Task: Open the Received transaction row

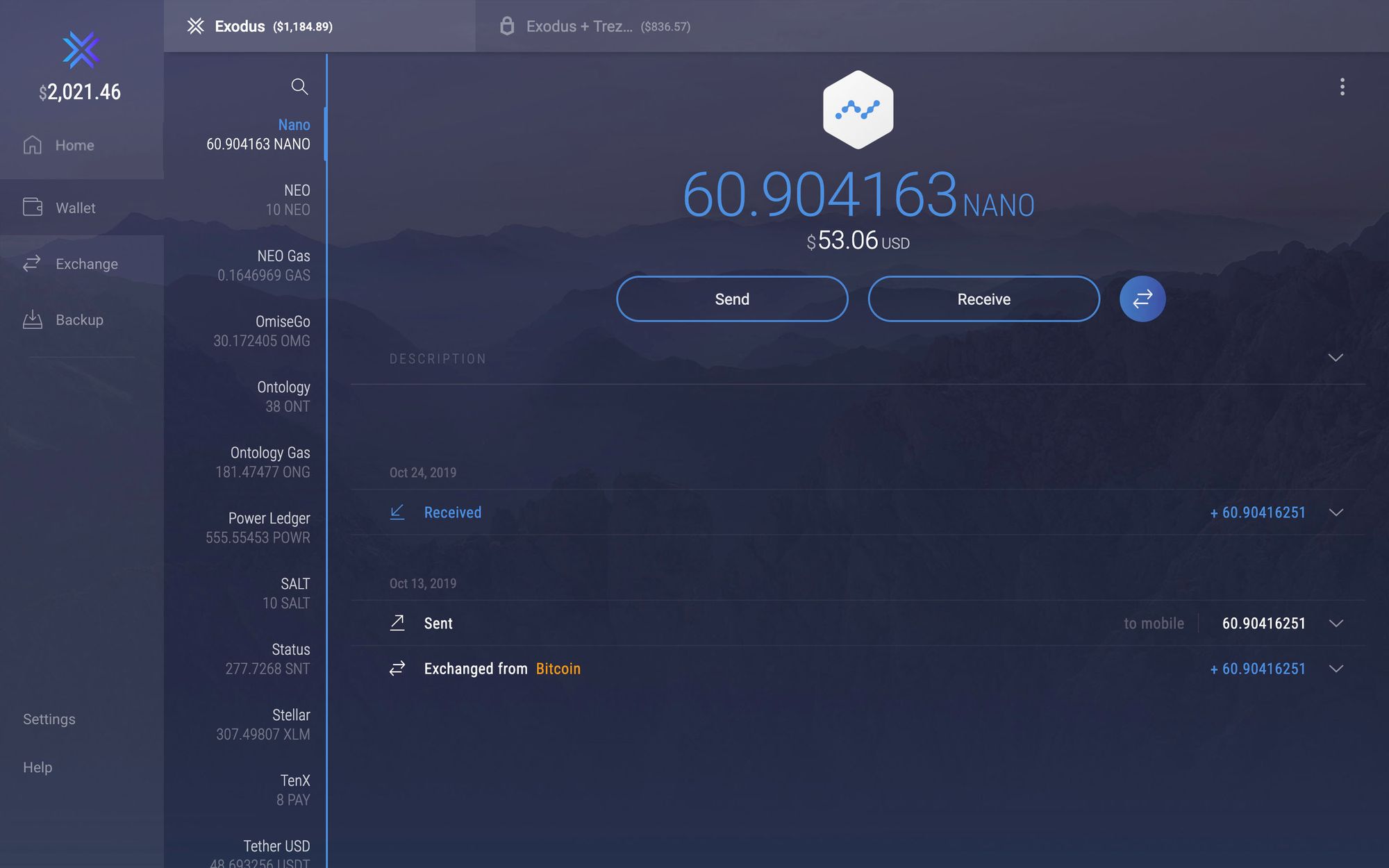Action: [858, 512]
